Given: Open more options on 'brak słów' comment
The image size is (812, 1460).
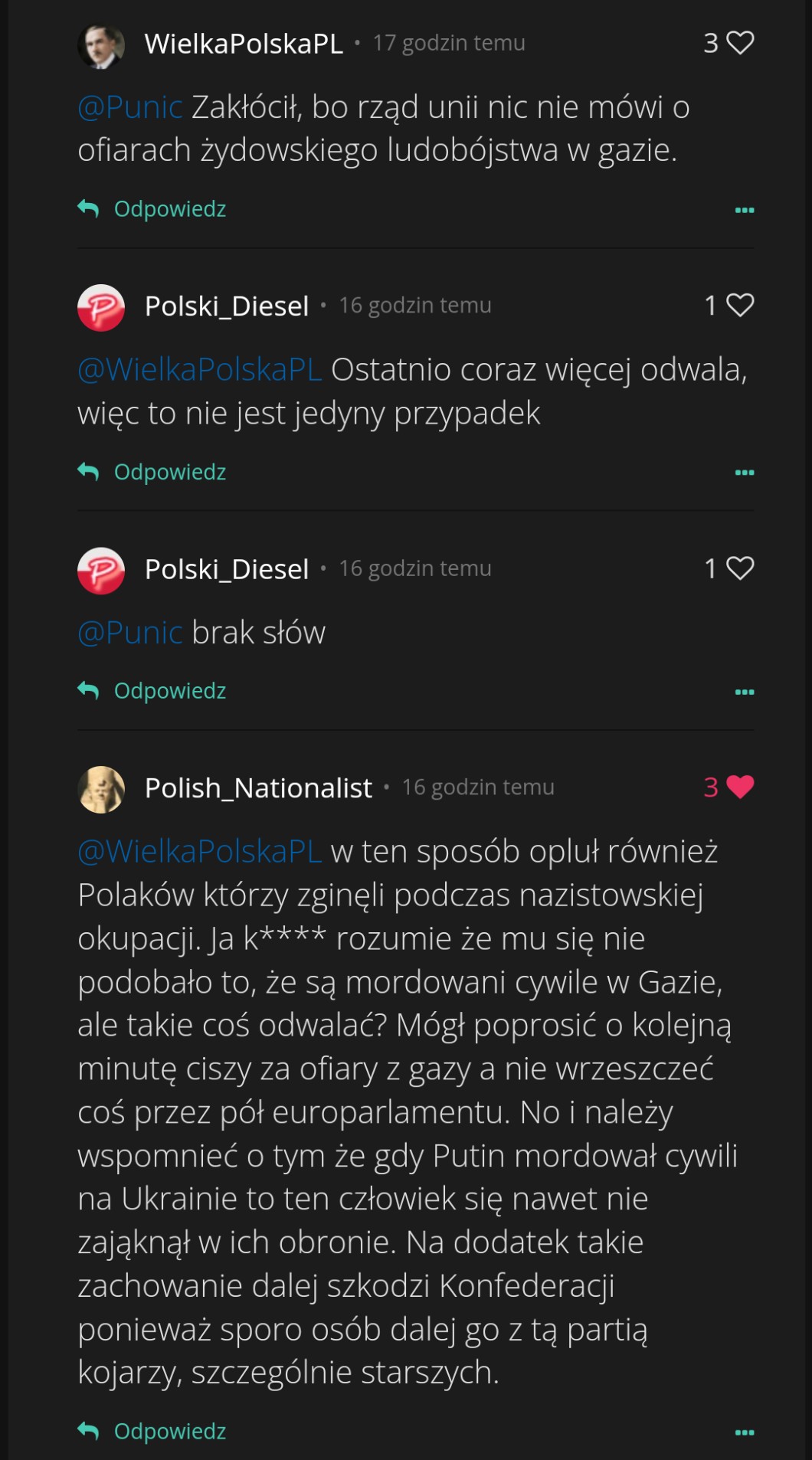Looking at the screenshot, I should (x=745, y=692).
